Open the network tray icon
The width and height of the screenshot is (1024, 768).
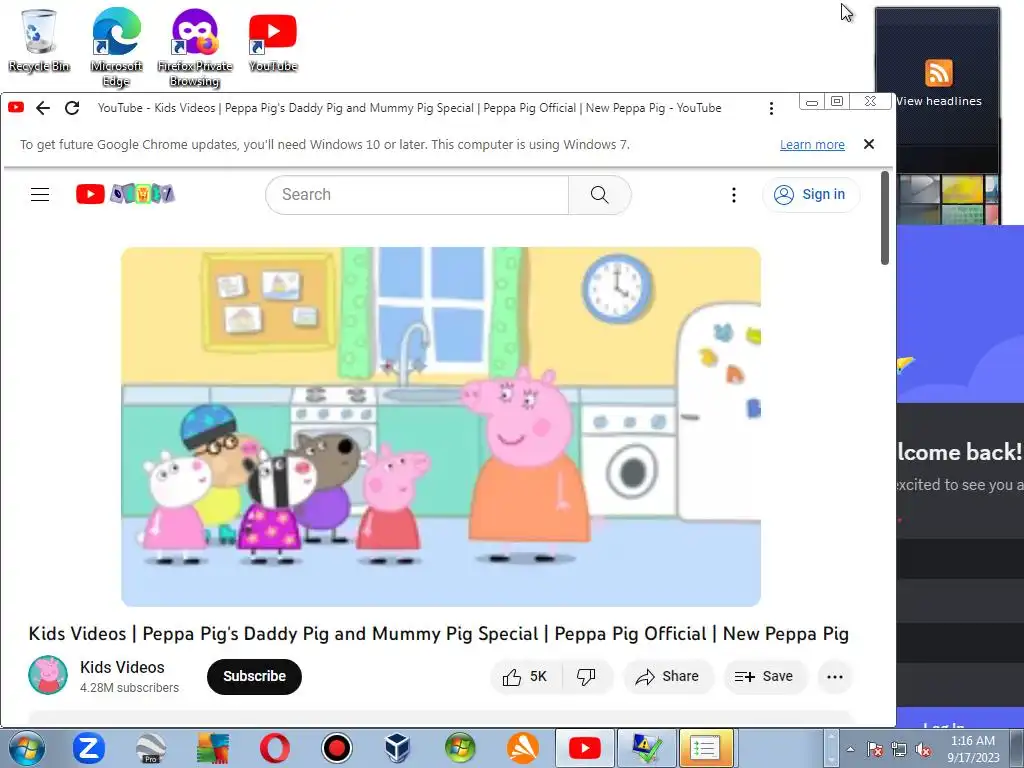[x=899, y=749]
